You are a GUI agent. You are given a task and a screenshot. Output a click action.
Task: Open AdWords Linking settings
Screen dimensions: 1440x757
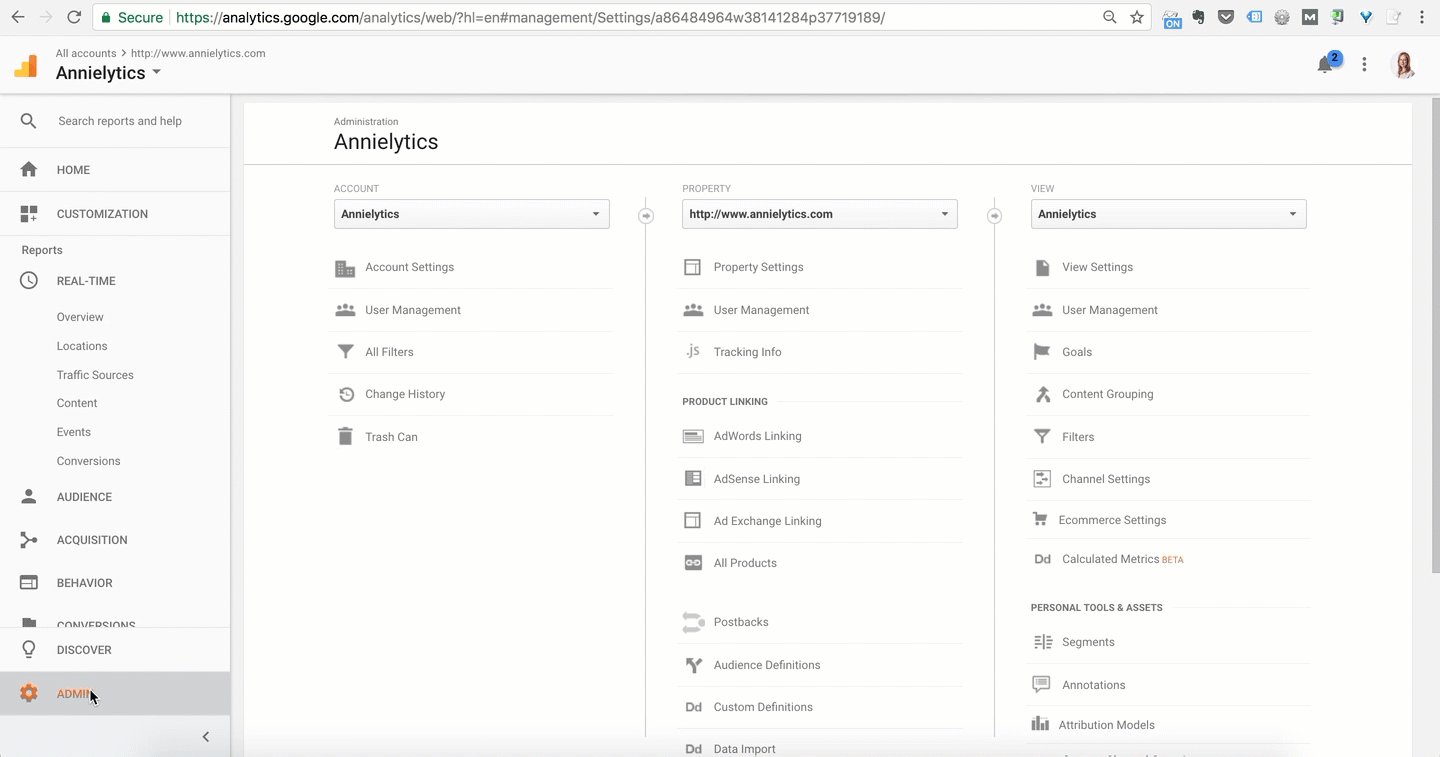coord(757,436)
